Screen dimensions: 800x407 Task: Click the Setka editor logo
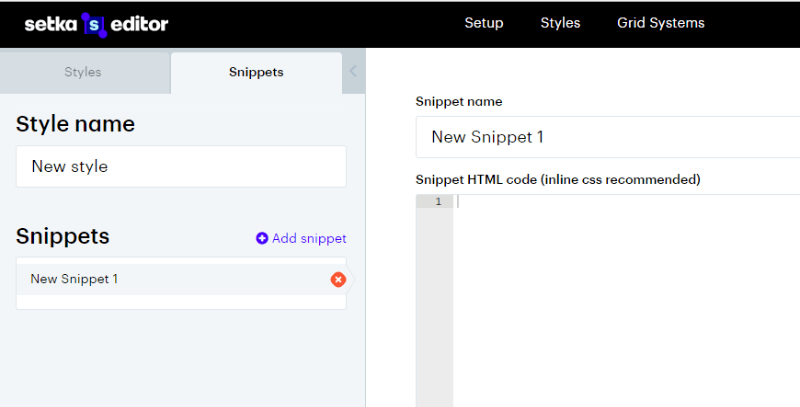tap(96, 24)
